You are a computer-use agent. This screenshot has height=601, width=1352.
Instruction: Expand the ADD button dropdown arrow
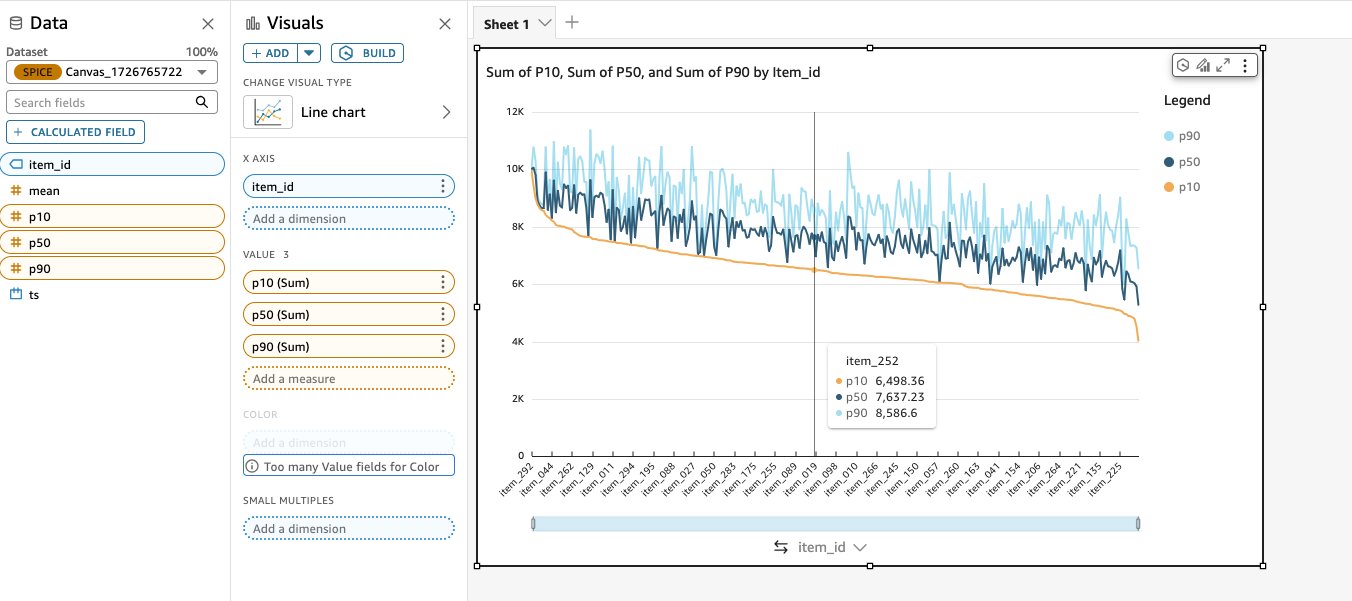point(309,53)
